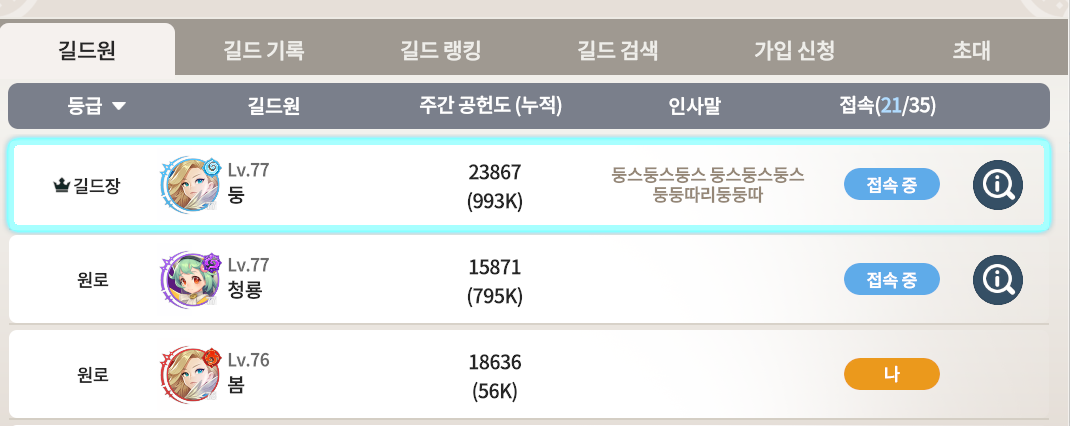Open the 가입 신청 tab
Viewport: 1070px width, 426px height.
[x=794, y=51]
